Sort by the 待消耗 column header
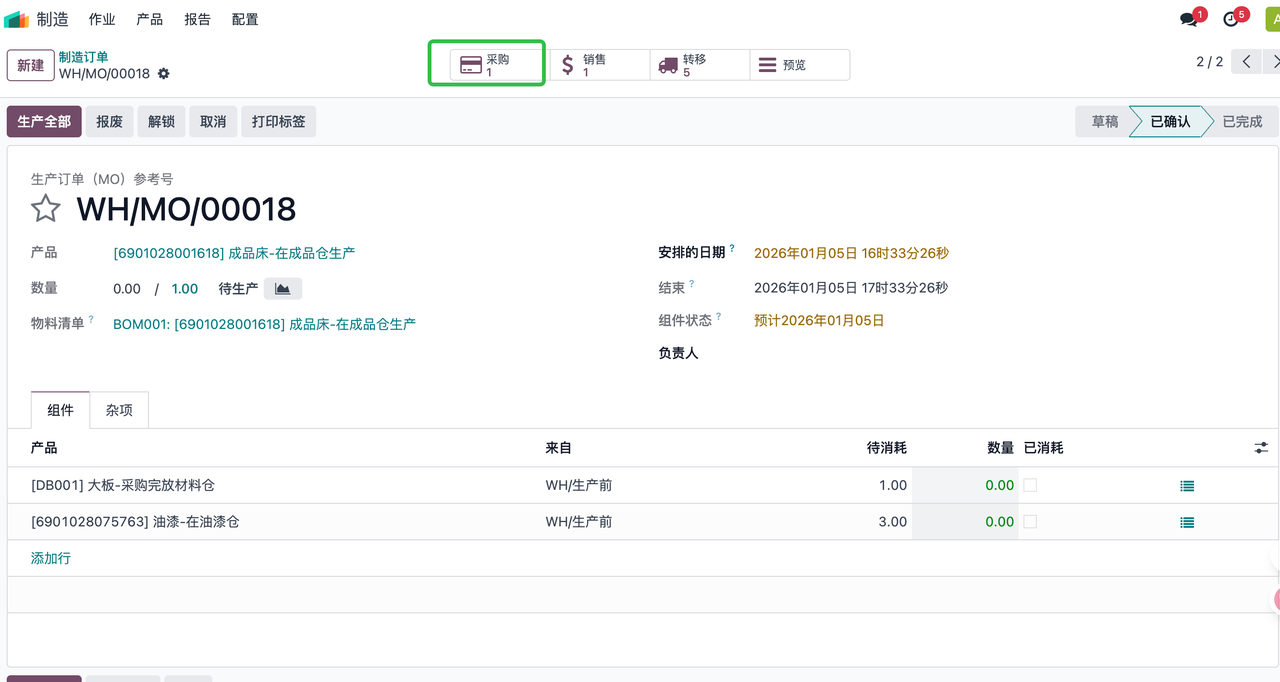The width and height of the screenshot is (1280, 682). pos(887,448)
